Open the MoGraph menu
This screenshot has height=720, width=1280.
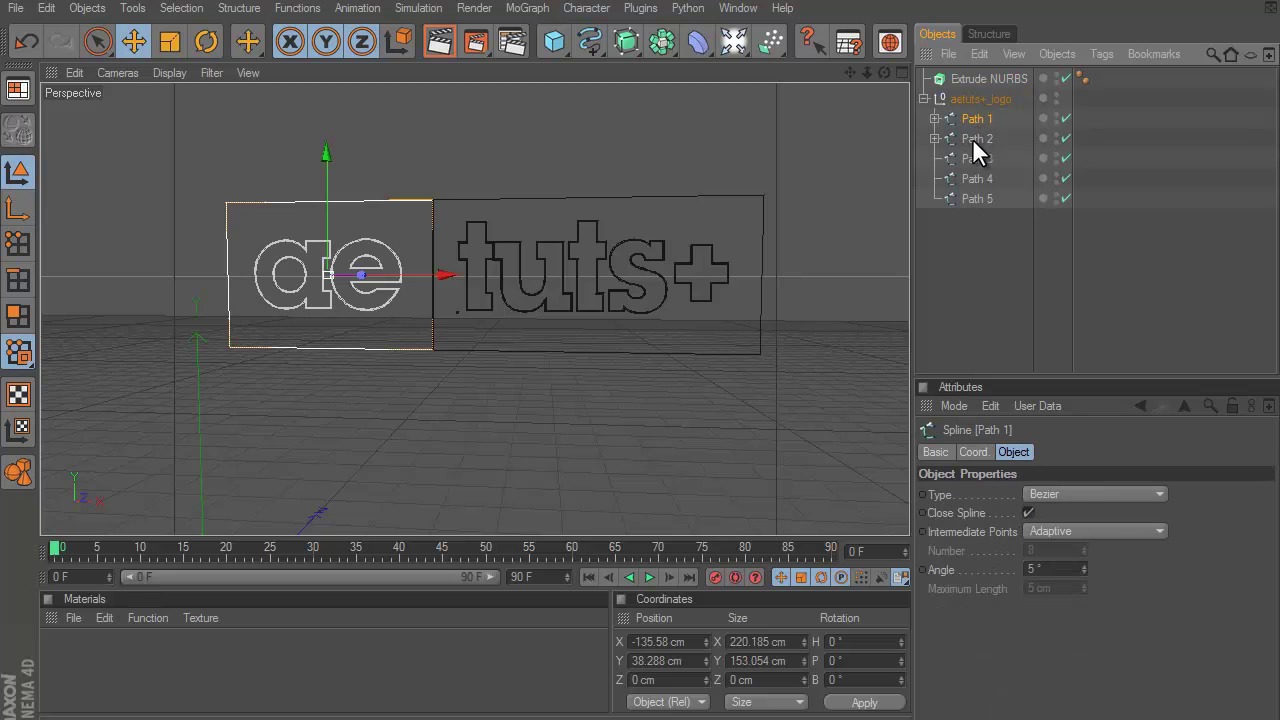[x=527, y=8]
